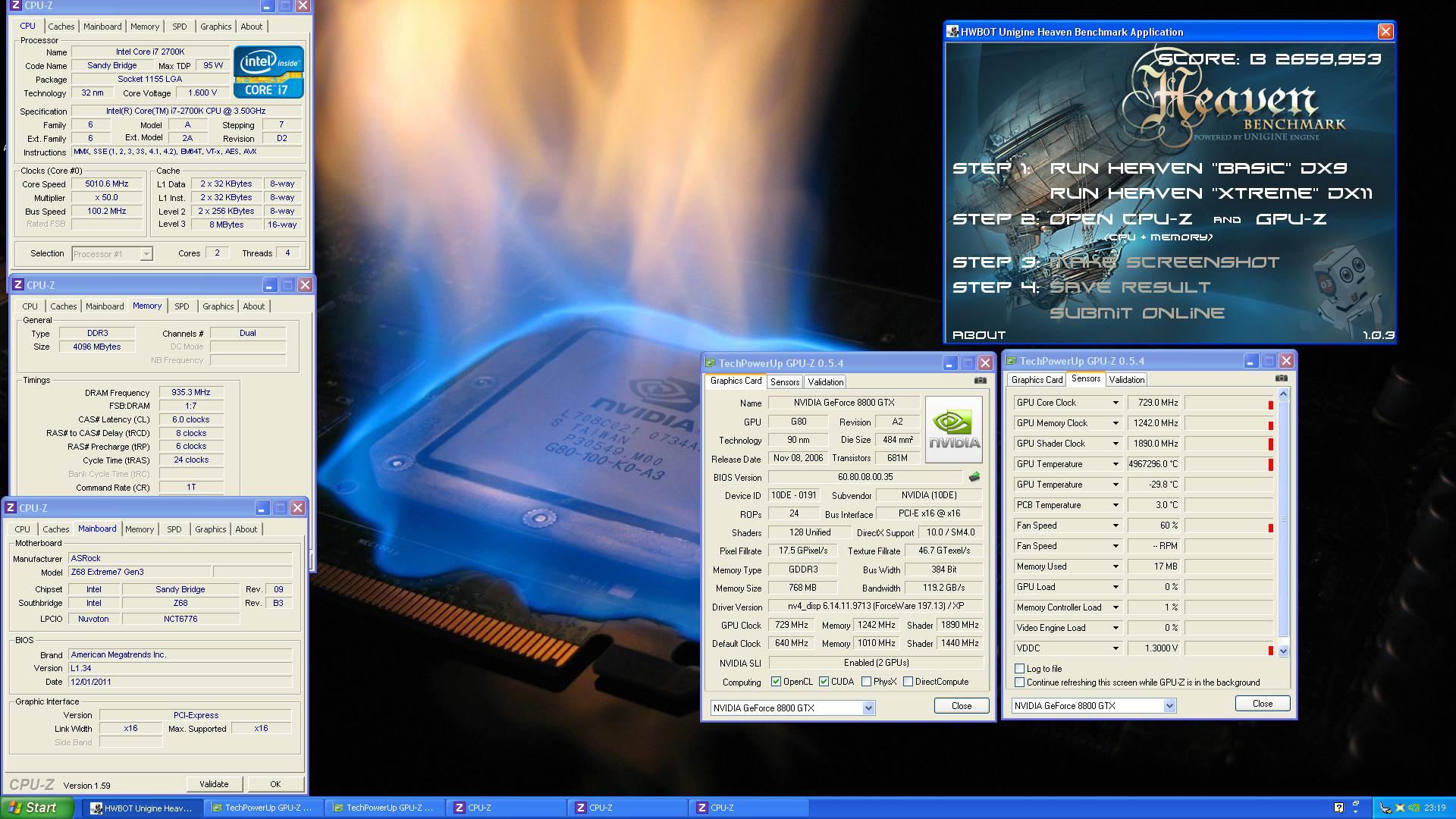Click the Intel Core i7 logo in CPU-Z
This screenshot has height=819, width=1456.
268,72
